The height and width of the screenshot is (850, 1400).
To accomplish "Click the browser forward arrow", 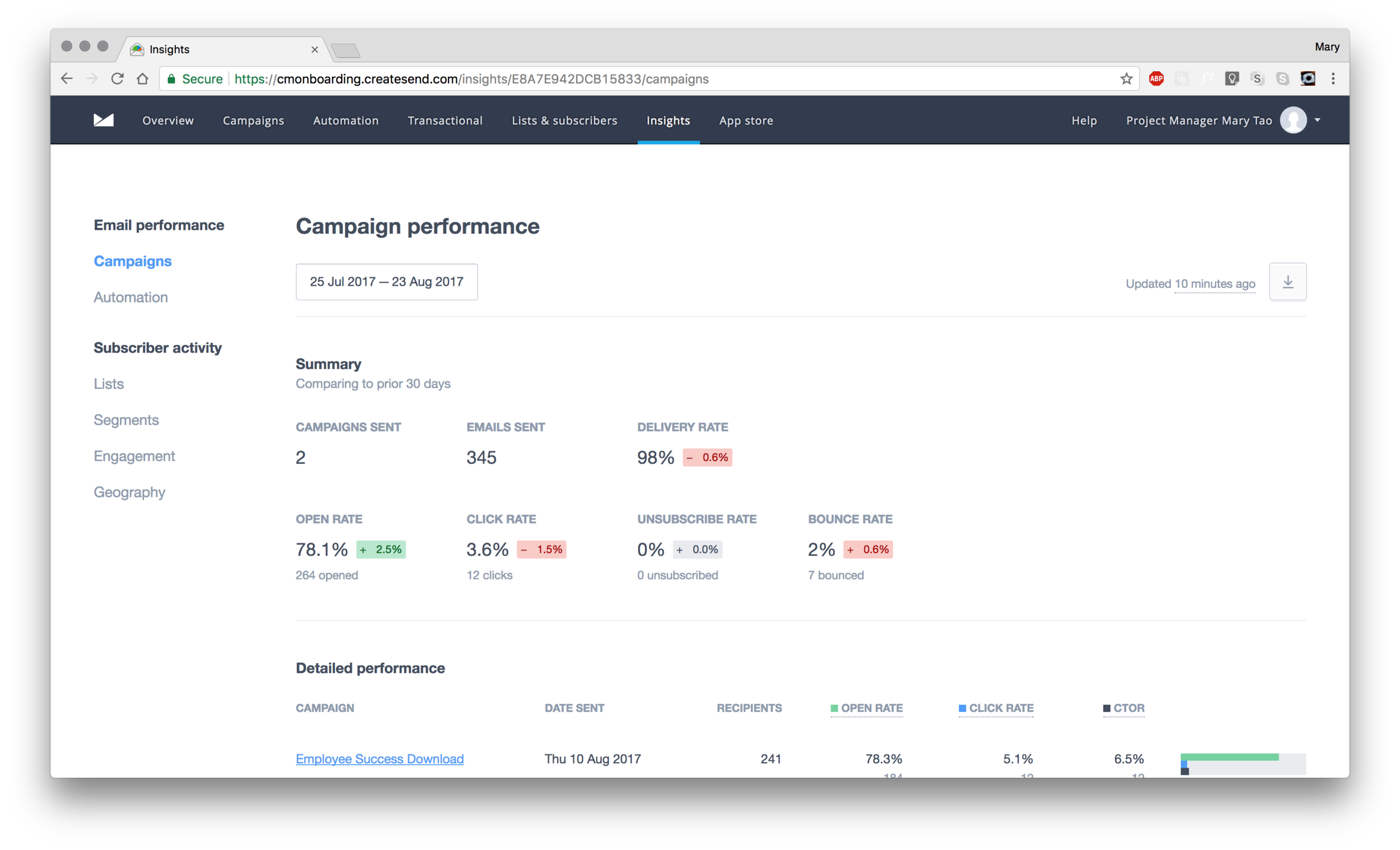I will (x=92, y=78).
